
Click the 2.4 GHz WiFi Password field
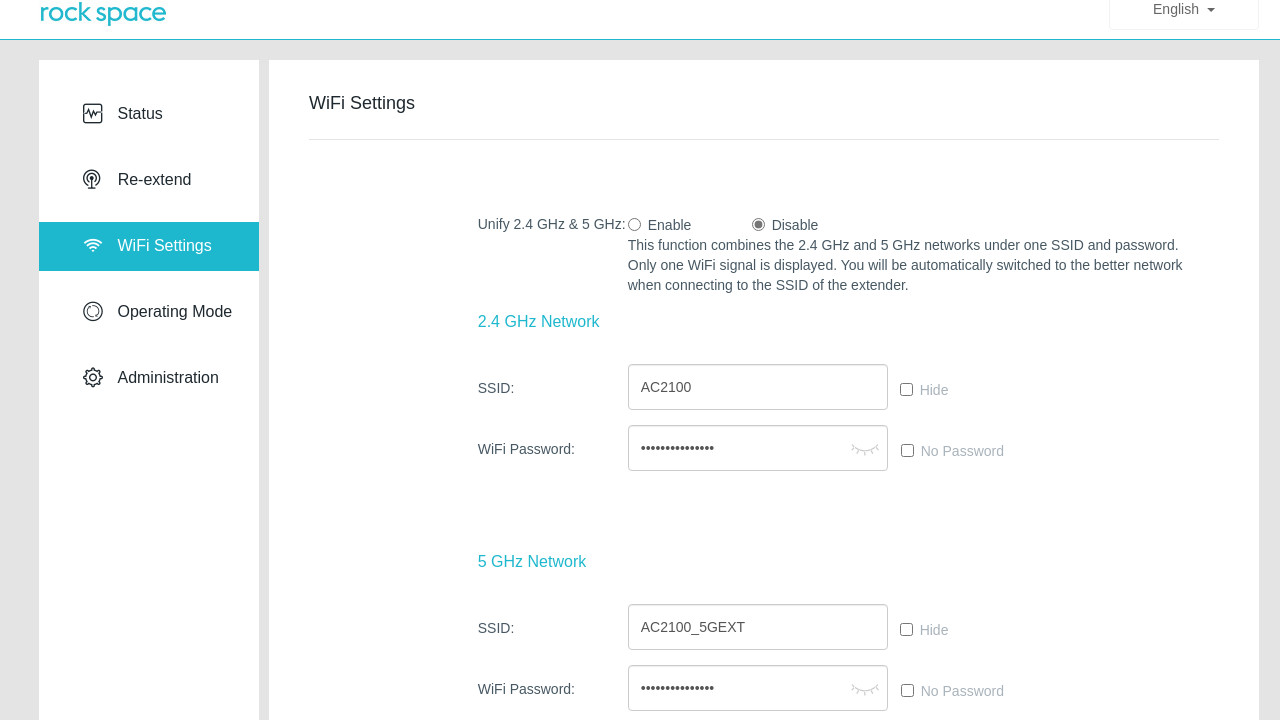[740, 448]
